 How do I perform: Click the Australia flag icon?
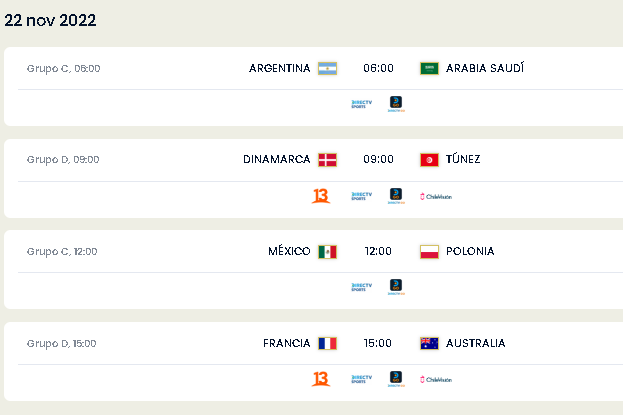429,343
